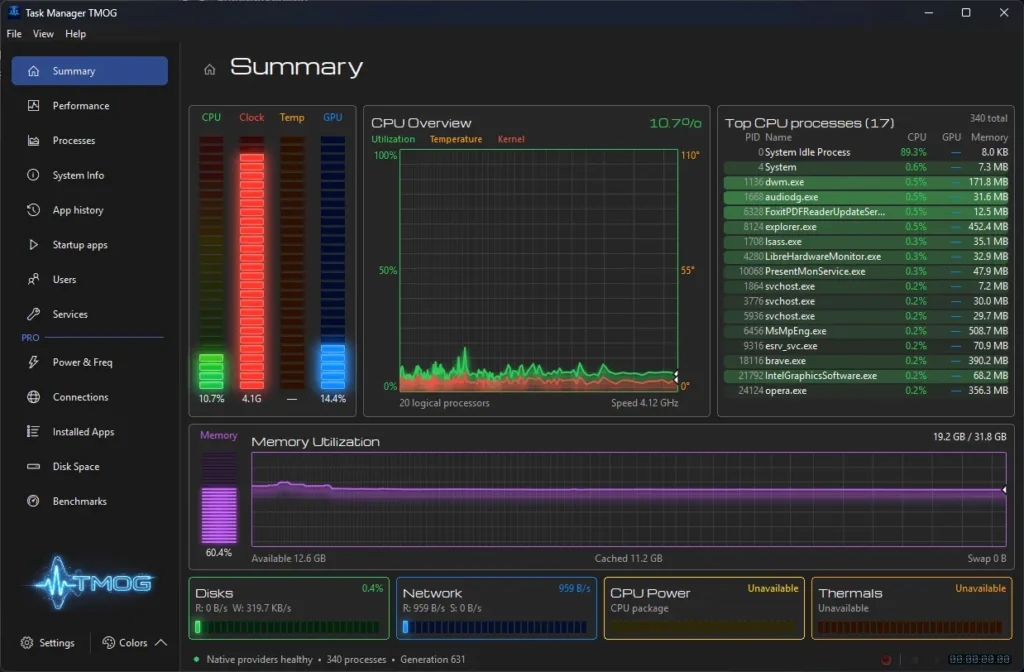Image resolution: width=1024 pixels, height=672 pixels.
Task: Open the View menu
Action: click(43, 34)
